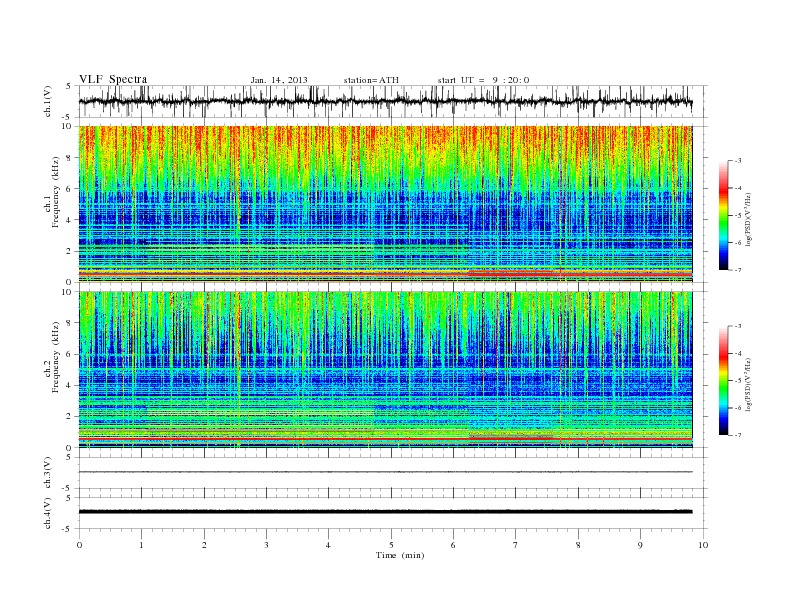Click the "Time (min)" x-axis label

pyautogui.click(x=400, y=555)
